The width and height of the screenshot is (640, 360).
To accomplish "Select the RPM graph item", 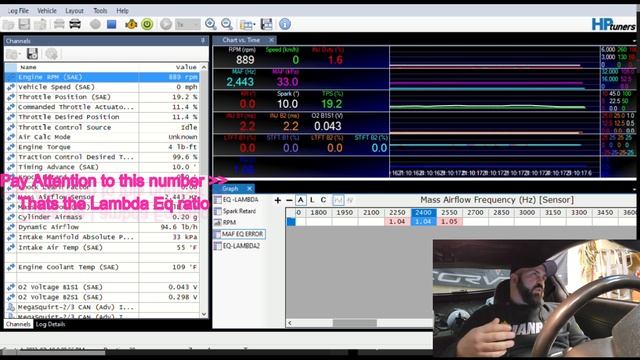I will click(225, 222).
